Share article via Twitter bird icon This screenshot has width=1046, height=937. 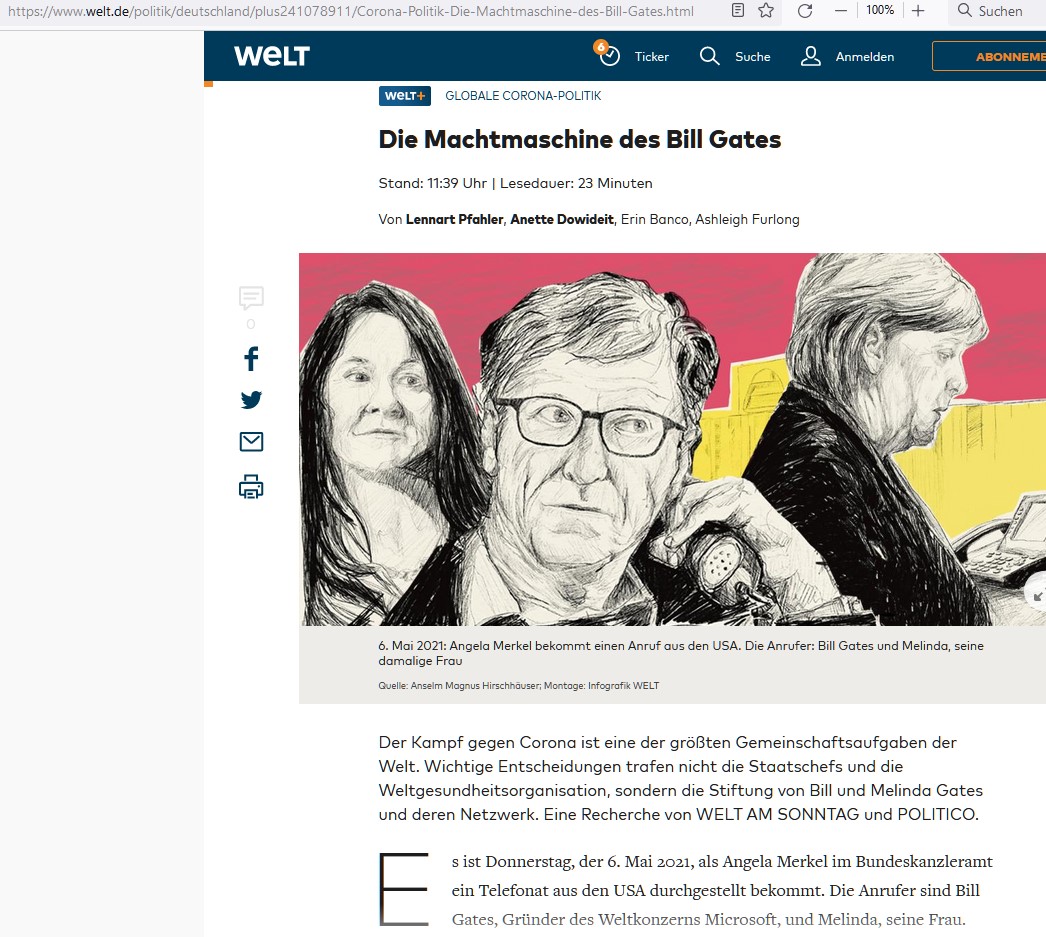click(x=251, y=399)
